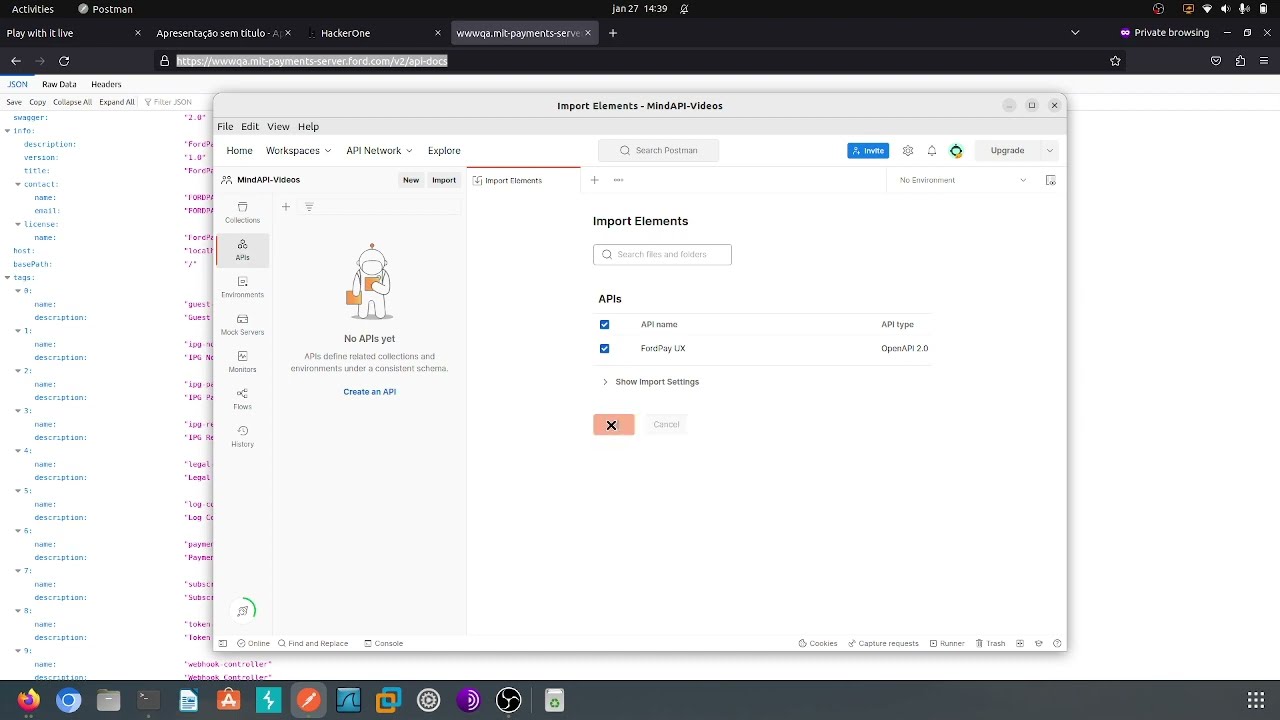Click Home in Postman header
Viewport: 1280px width, 720px height.
239,151
